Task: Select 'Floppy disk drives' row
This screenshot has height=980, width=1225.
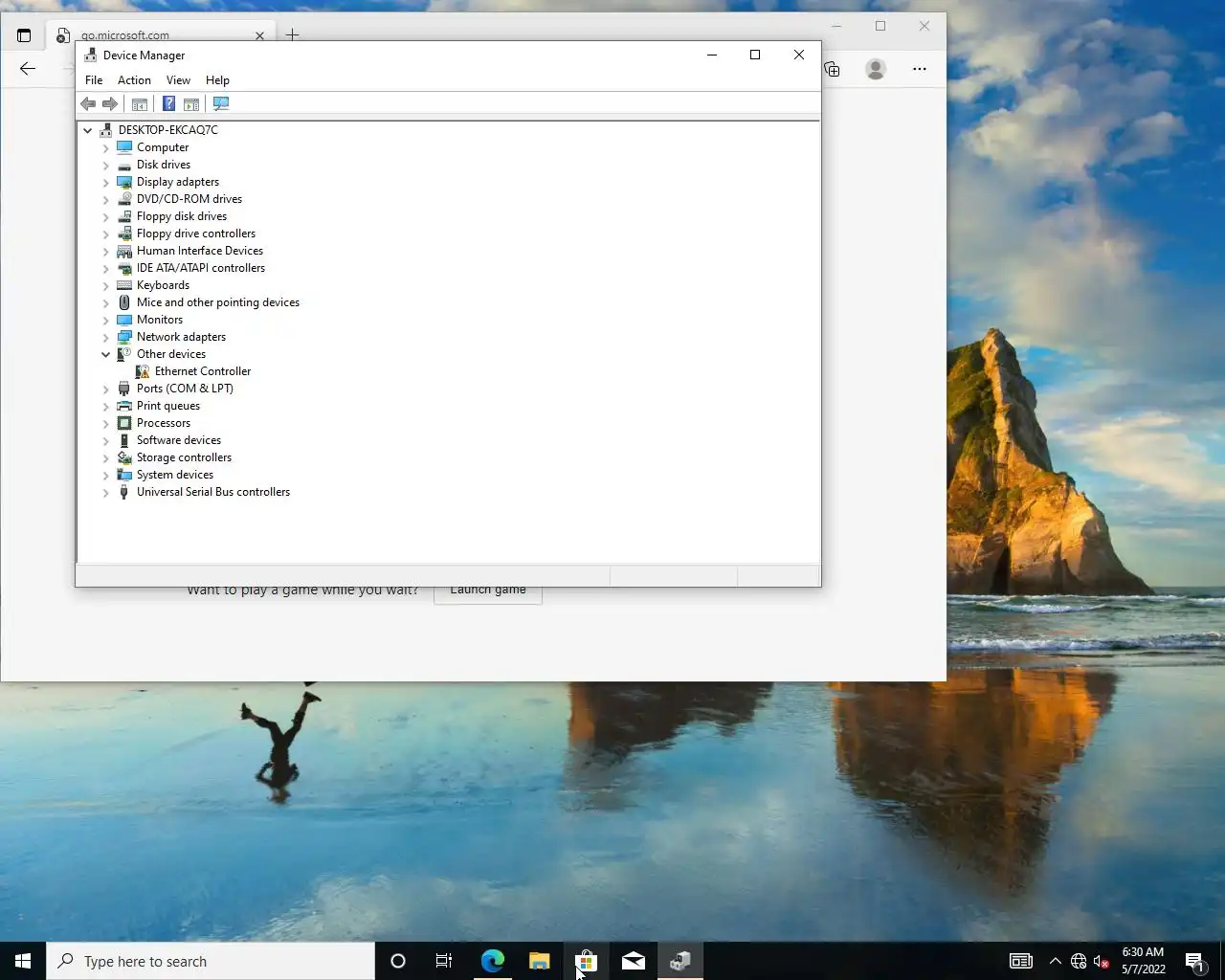Action: [x=182, y=216]
